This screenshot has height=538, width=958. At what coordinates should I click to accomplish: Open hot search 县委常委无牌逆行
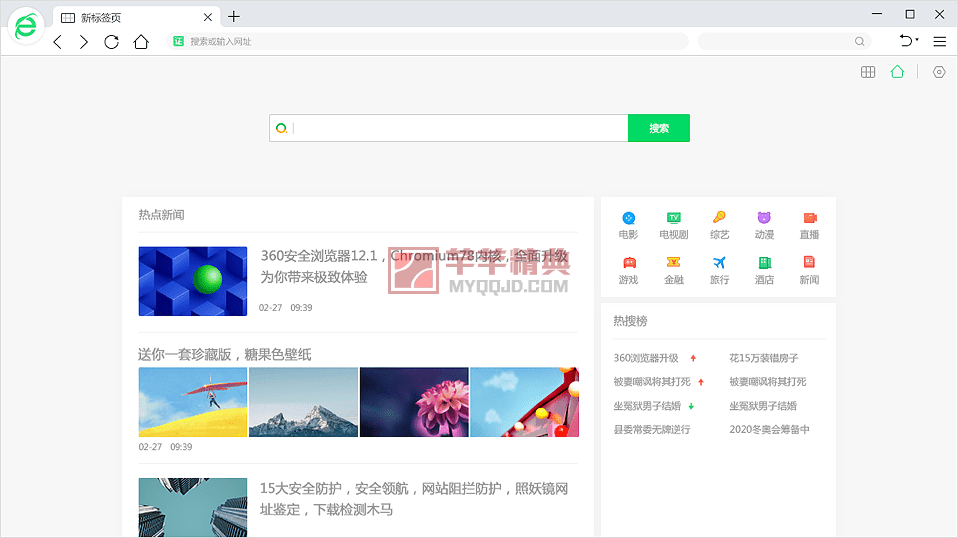tap(652, 429)
